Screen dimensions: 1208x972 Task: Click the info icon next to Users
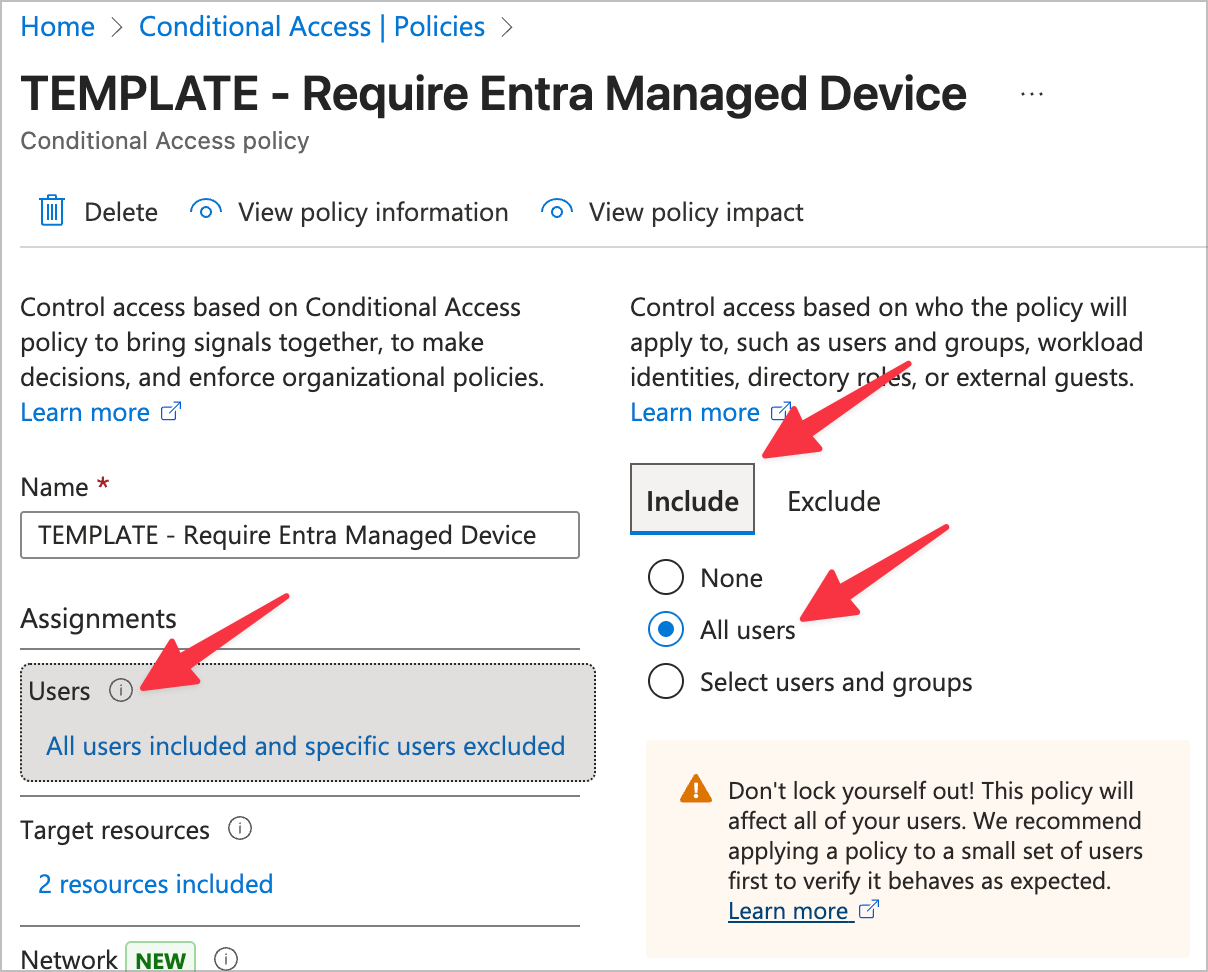(121, 691)
